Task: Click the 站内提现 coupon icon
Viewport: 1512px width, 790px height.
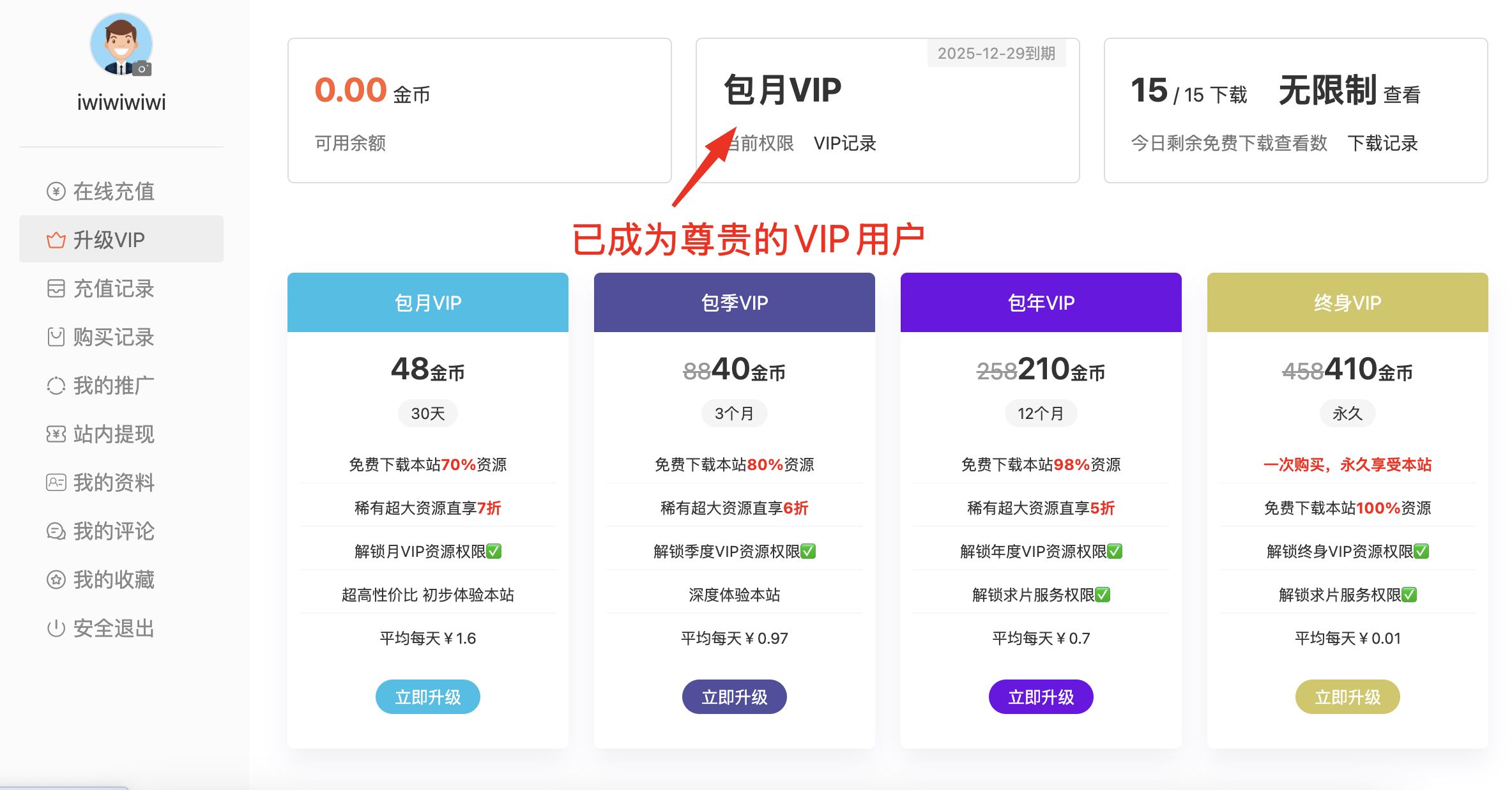Action: 56,434
